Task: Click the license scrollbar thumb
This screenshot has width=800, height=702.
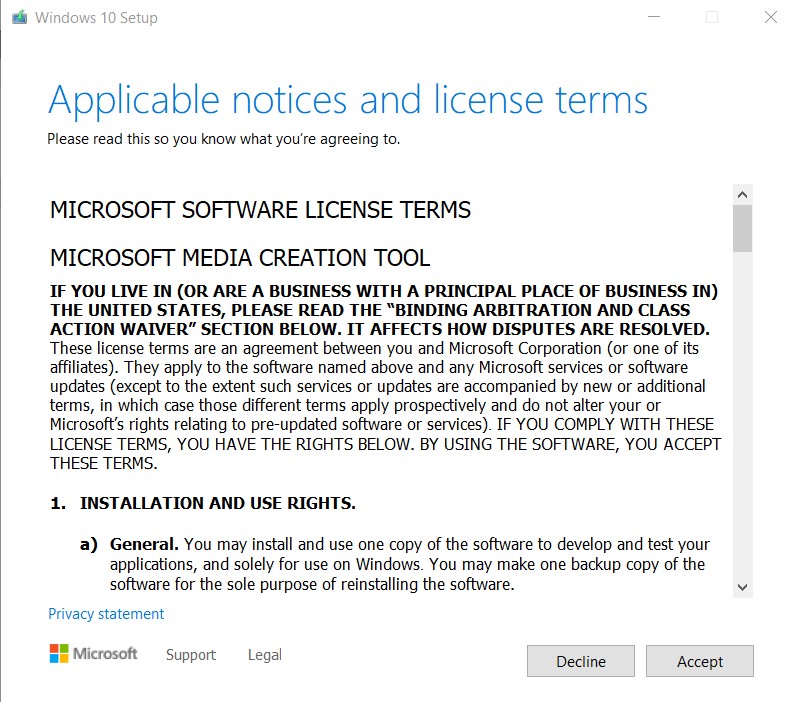Action: tap(742, 229)
